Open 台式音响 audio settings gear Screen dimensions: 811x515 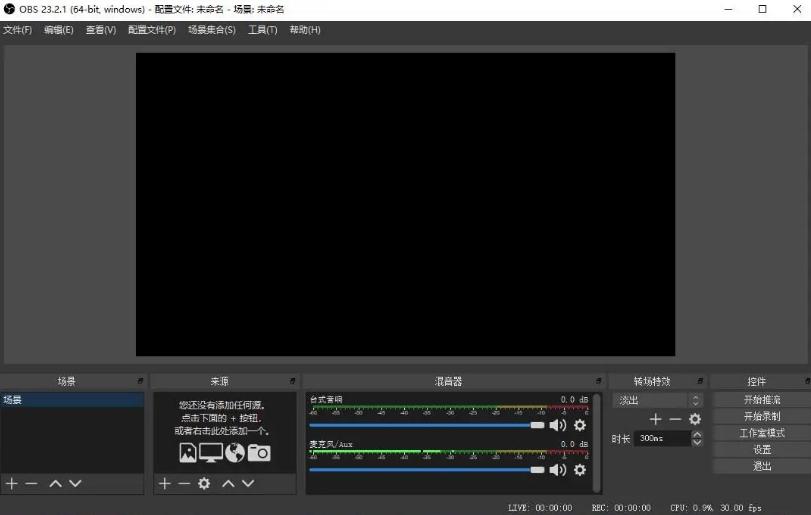(x=580, y=425)
